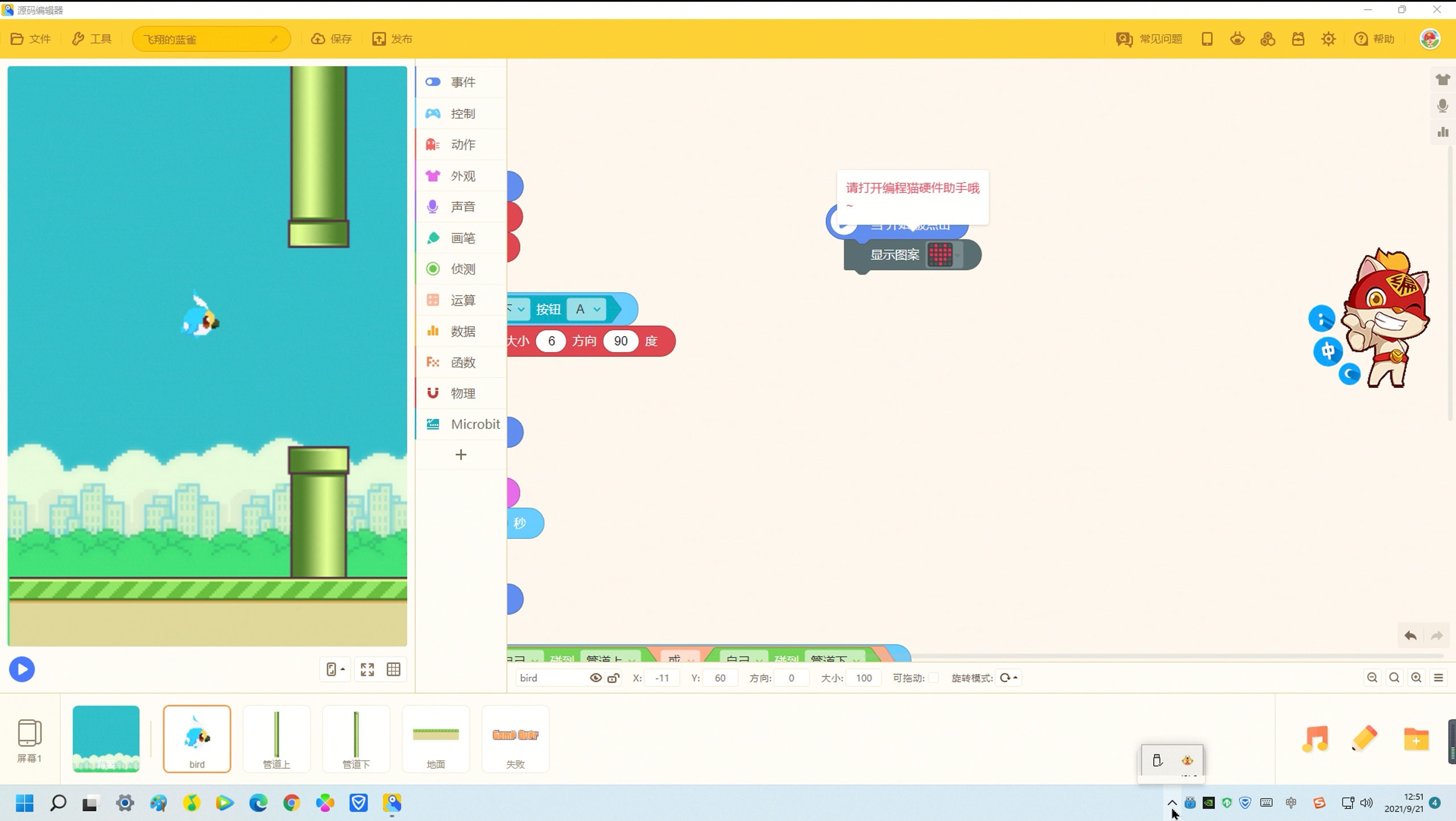Open the 工具 (Tools) menu
Screen dimensions: 1456x821
click(x=92, y=39)
